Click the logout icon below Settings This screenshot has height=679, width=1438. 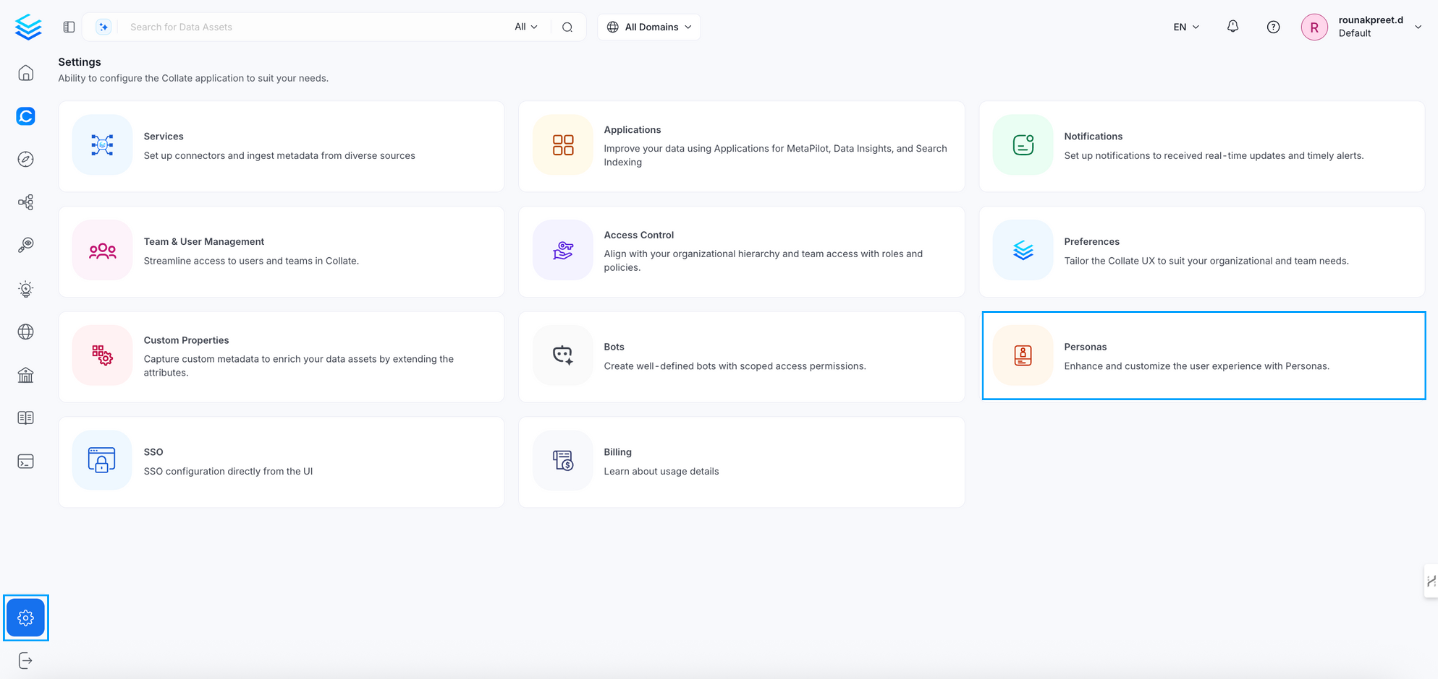25,659
